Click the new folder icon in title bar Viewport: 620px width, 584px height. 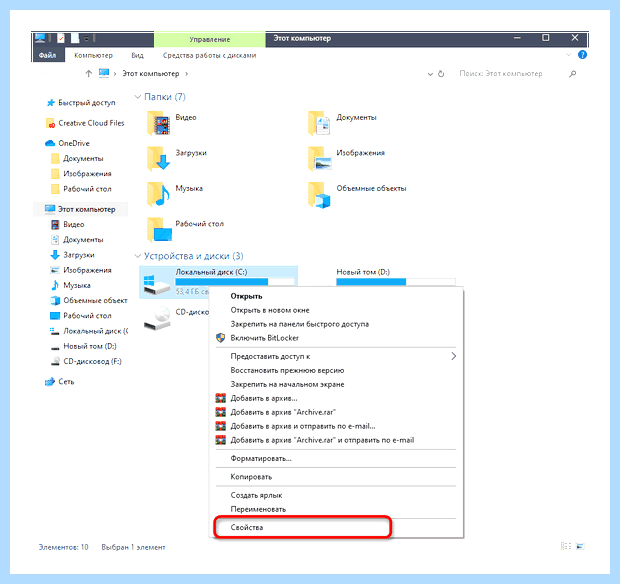75,38
